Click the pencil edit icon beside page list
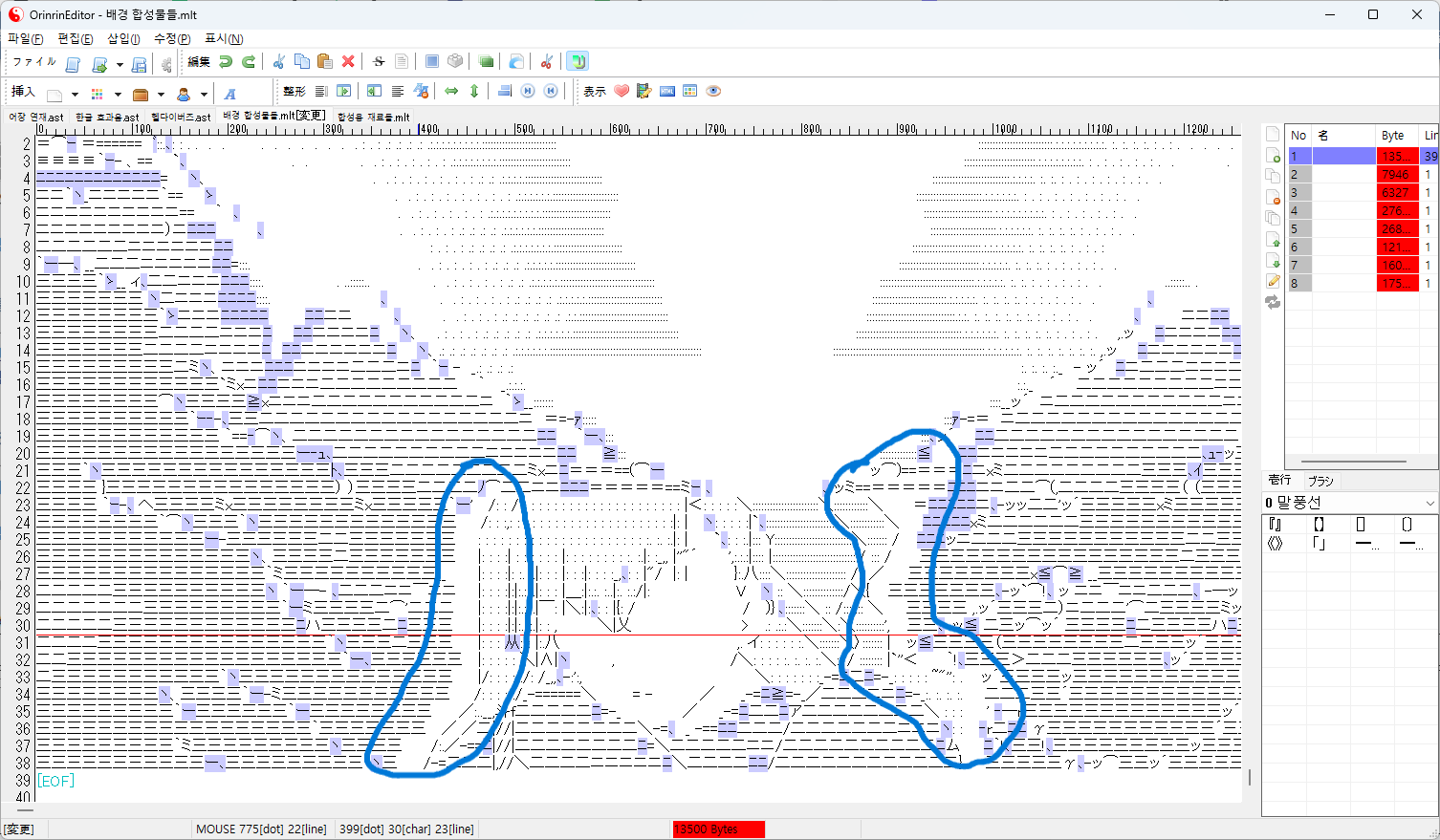The height and width of the screenshot is (840, 1440). pyautogui.click(x=1273, y=281)
